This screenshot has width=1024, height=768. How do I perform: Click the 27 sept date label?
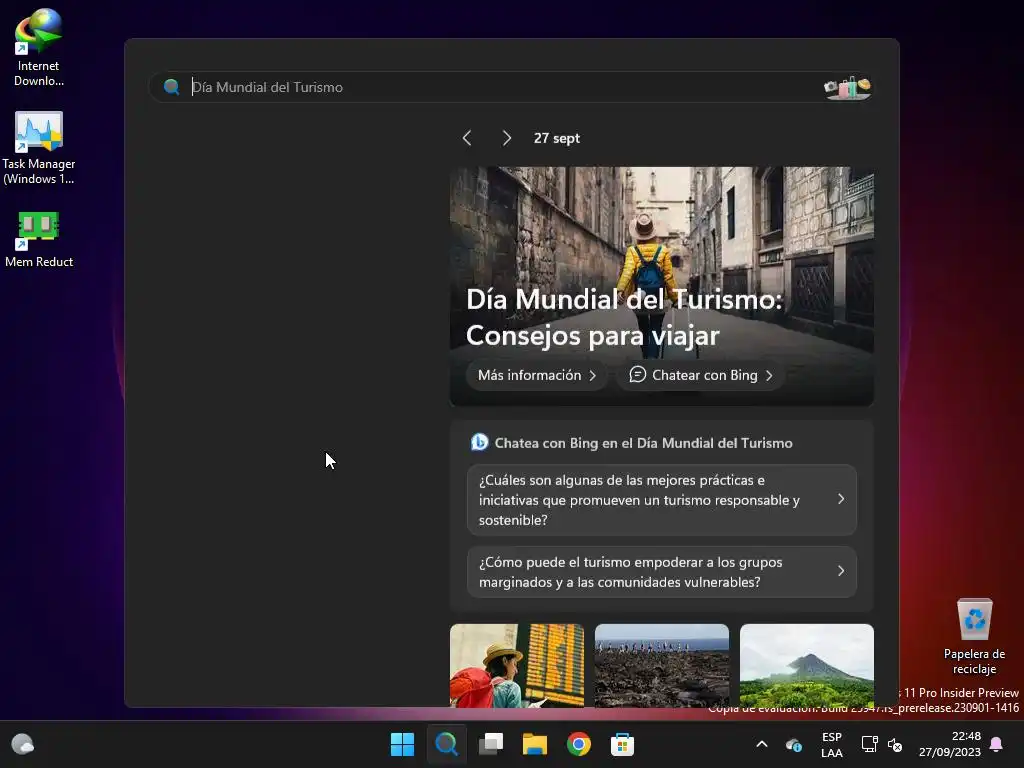tap(556, 138)
